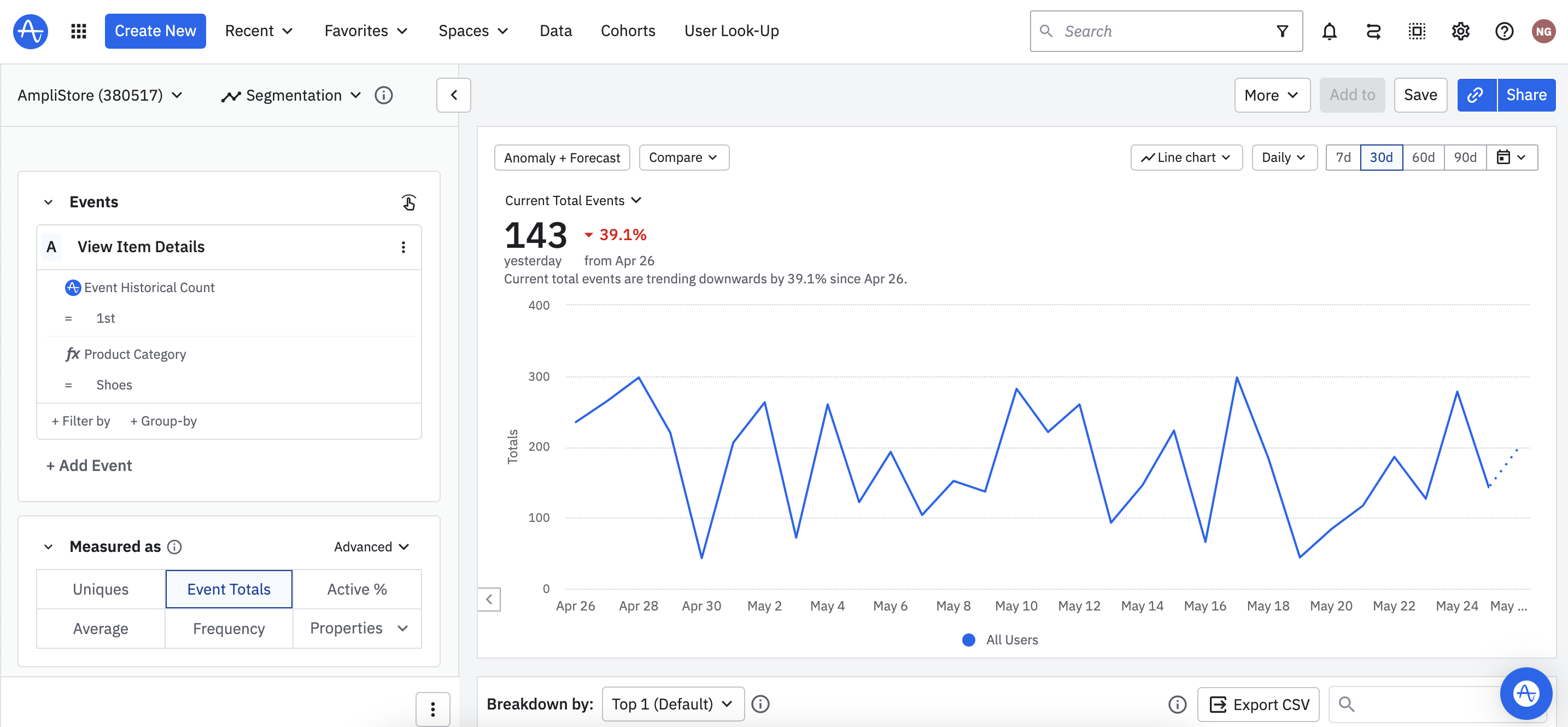Screen dimensions: 1568x727
Task: Select the 90d date range
Action: pos(1465,158)
